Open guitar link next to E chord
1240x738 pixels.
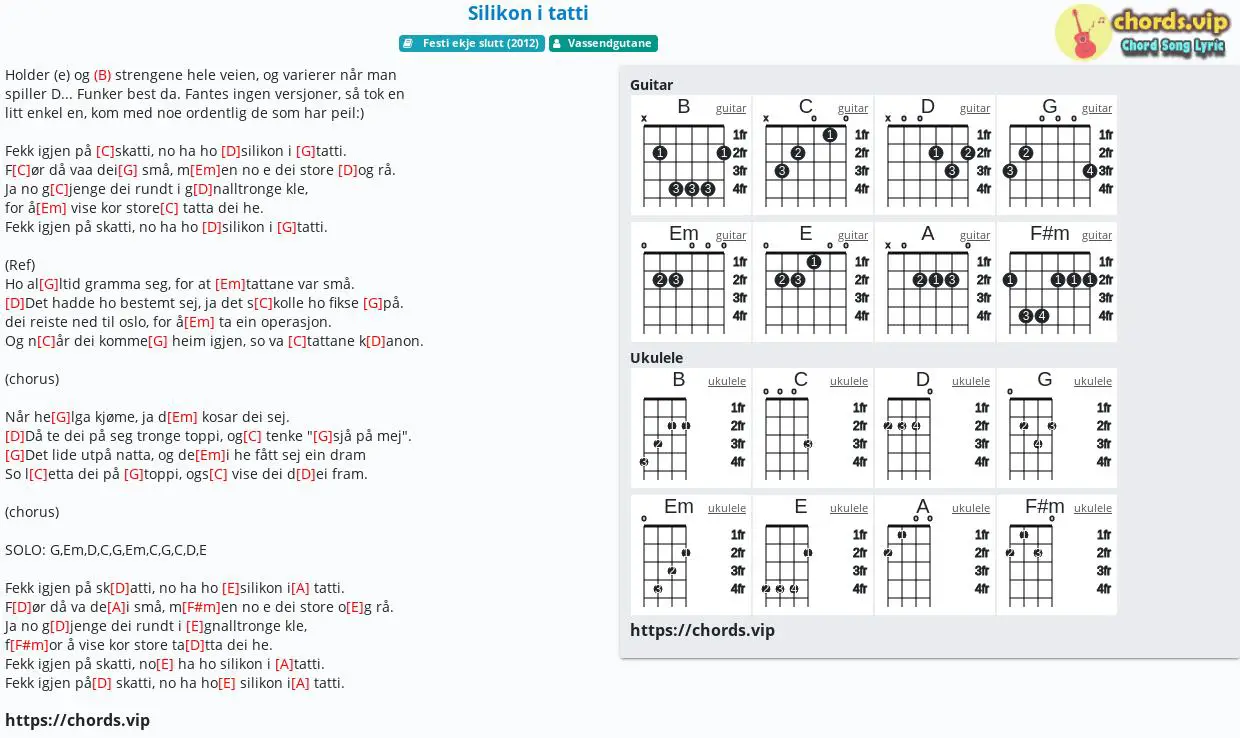pos(853,235)
